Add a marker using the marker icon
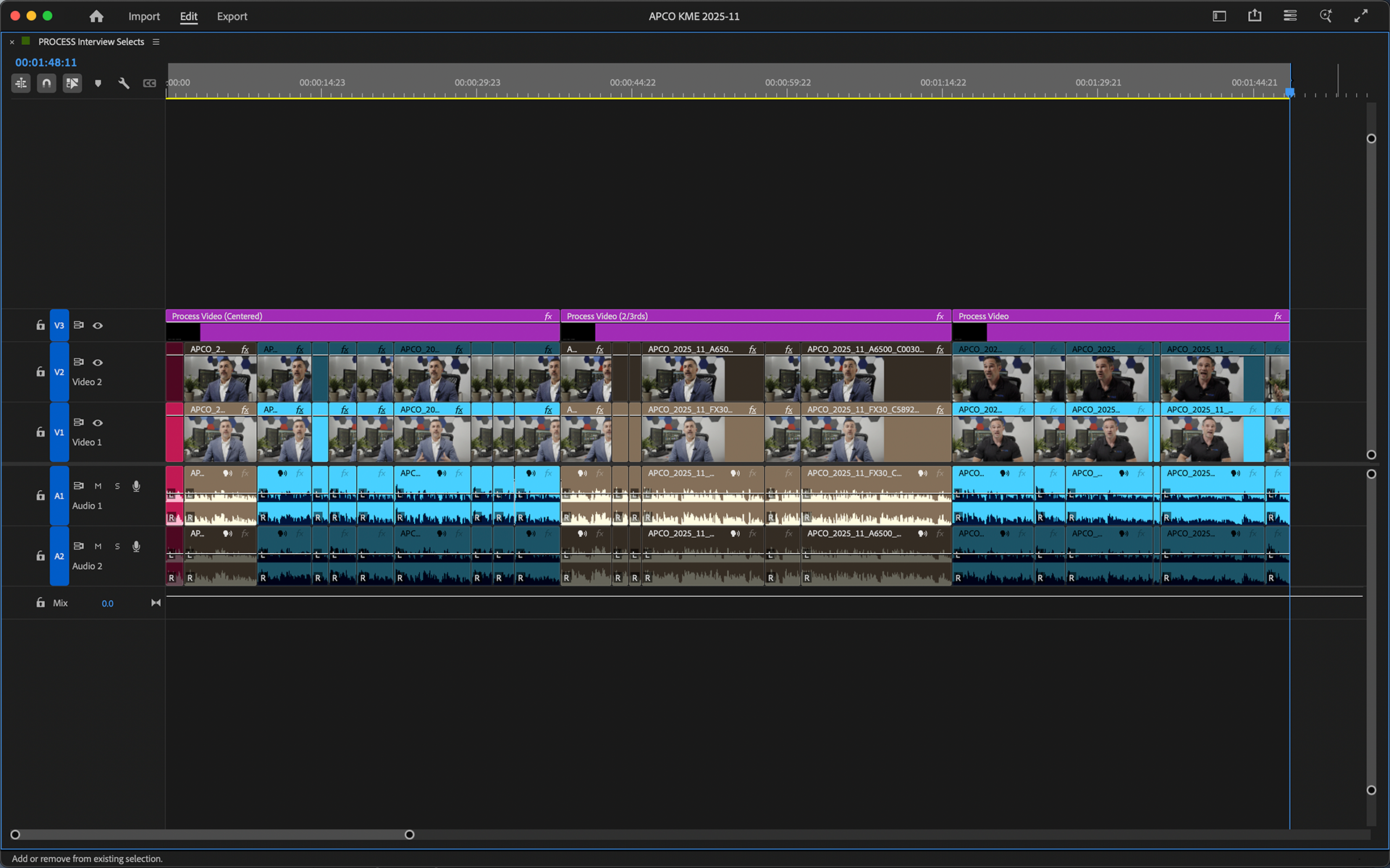The image size is (1390, 868). click(x=98, y=83)
